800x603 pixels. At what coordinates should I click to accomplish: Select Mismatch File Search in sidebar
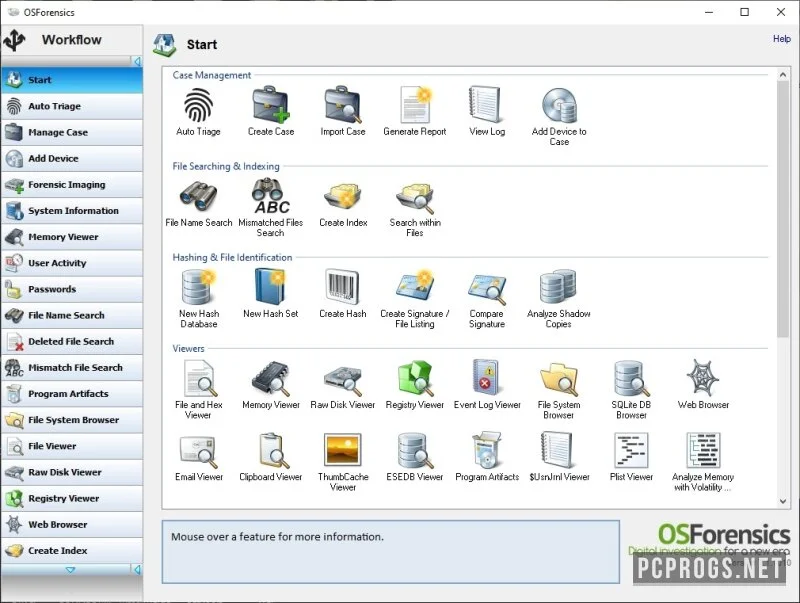coord(72,367)
